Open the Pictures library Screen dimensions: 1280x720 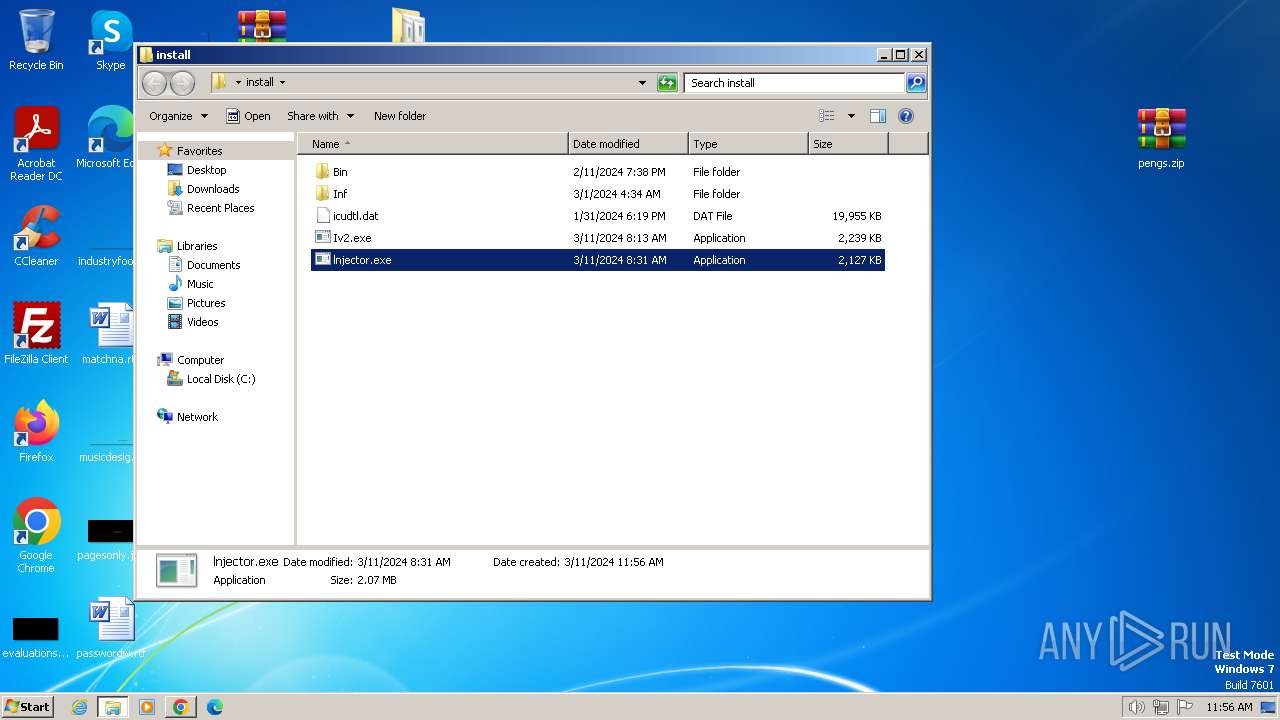[206, 303]
